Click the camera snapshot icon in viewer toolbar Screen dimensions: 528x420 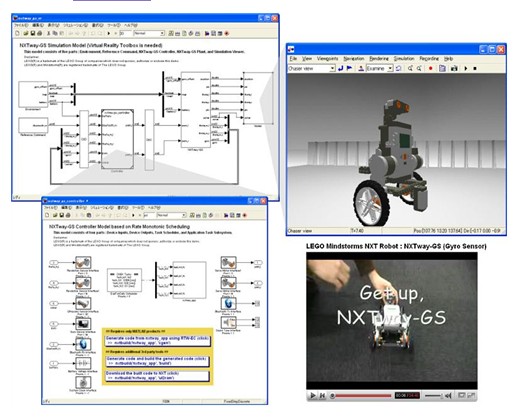tap(454, 68)
